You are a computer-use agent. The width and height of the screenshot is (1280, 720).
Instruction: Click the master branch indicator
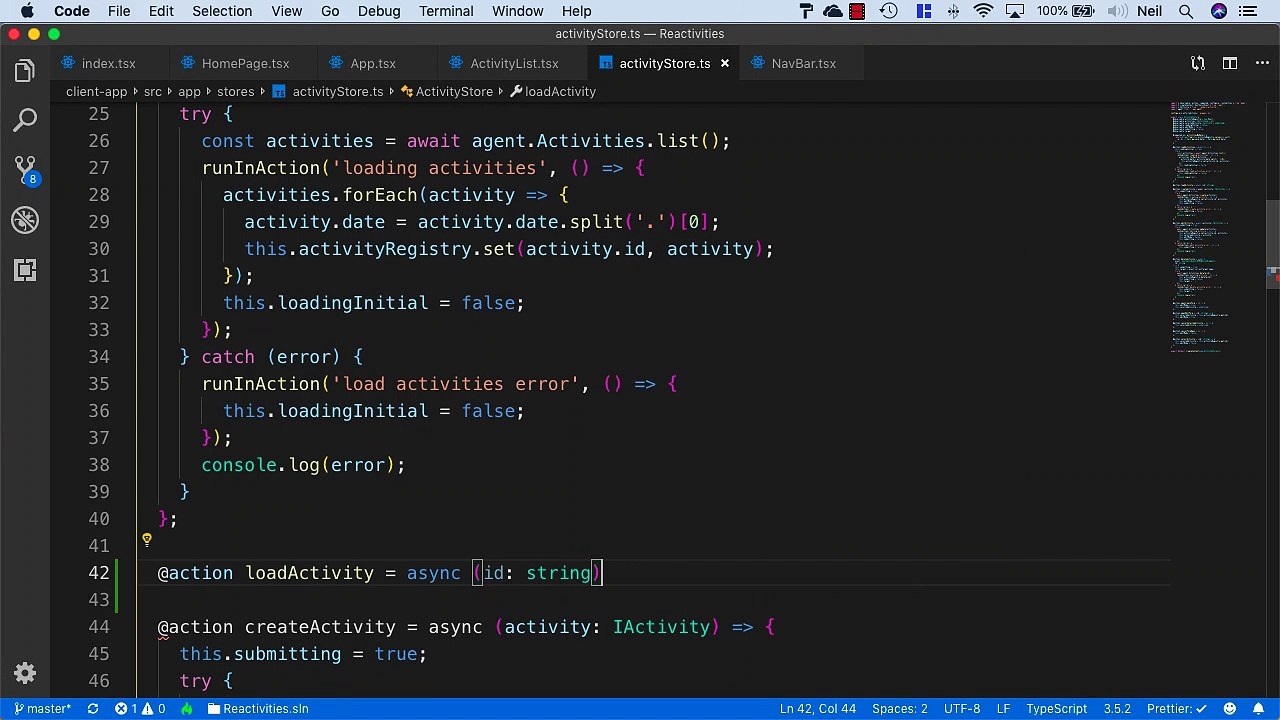[41, 708]
